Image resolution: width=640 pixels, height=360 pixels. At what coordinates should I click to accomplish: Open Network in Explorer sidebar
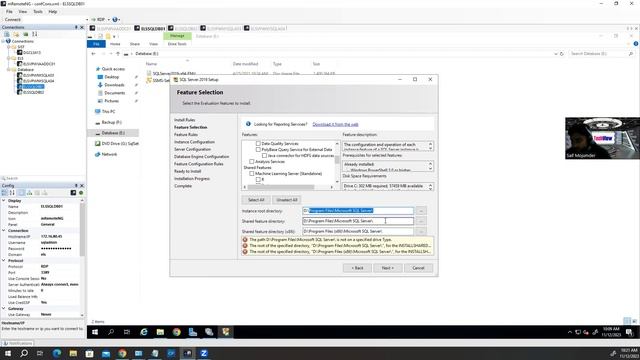click(109, 154)
